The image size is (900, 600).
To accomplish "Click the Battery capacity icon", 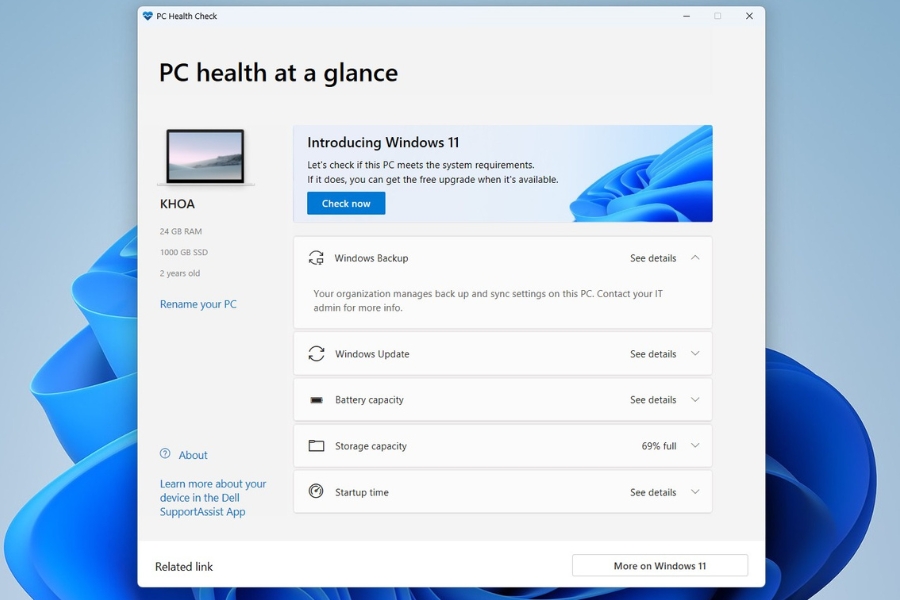I will (x=316, y=400).
